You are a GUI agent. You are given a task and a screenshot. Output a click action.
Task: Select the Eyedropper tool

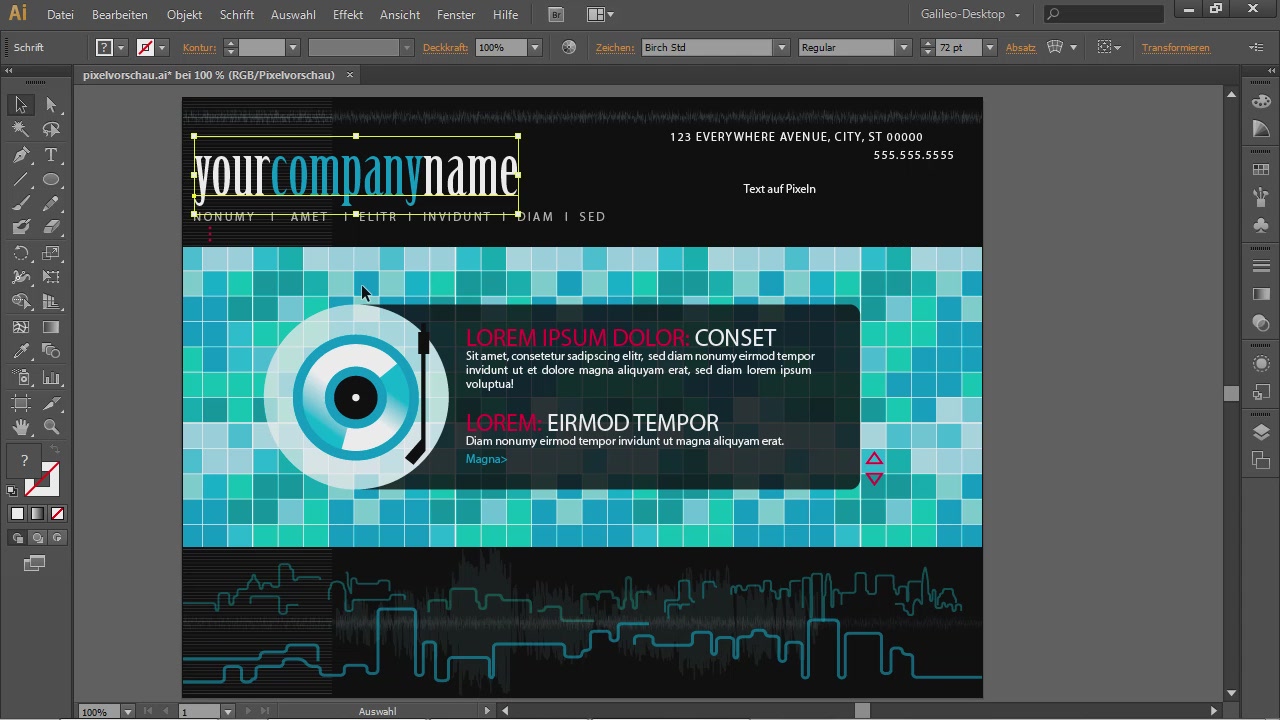point(21,352)
